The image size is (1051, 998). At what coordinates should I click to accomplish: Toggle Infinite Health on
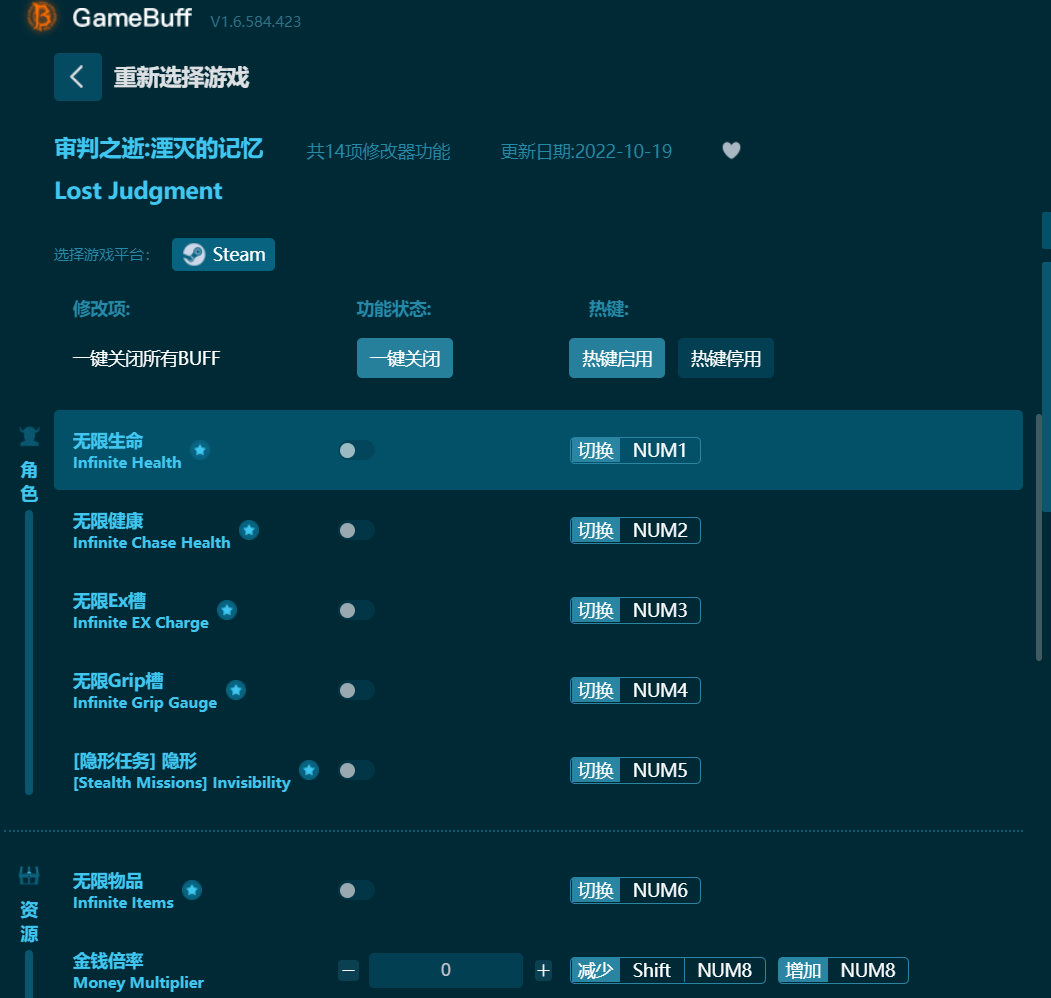[357, 450]
